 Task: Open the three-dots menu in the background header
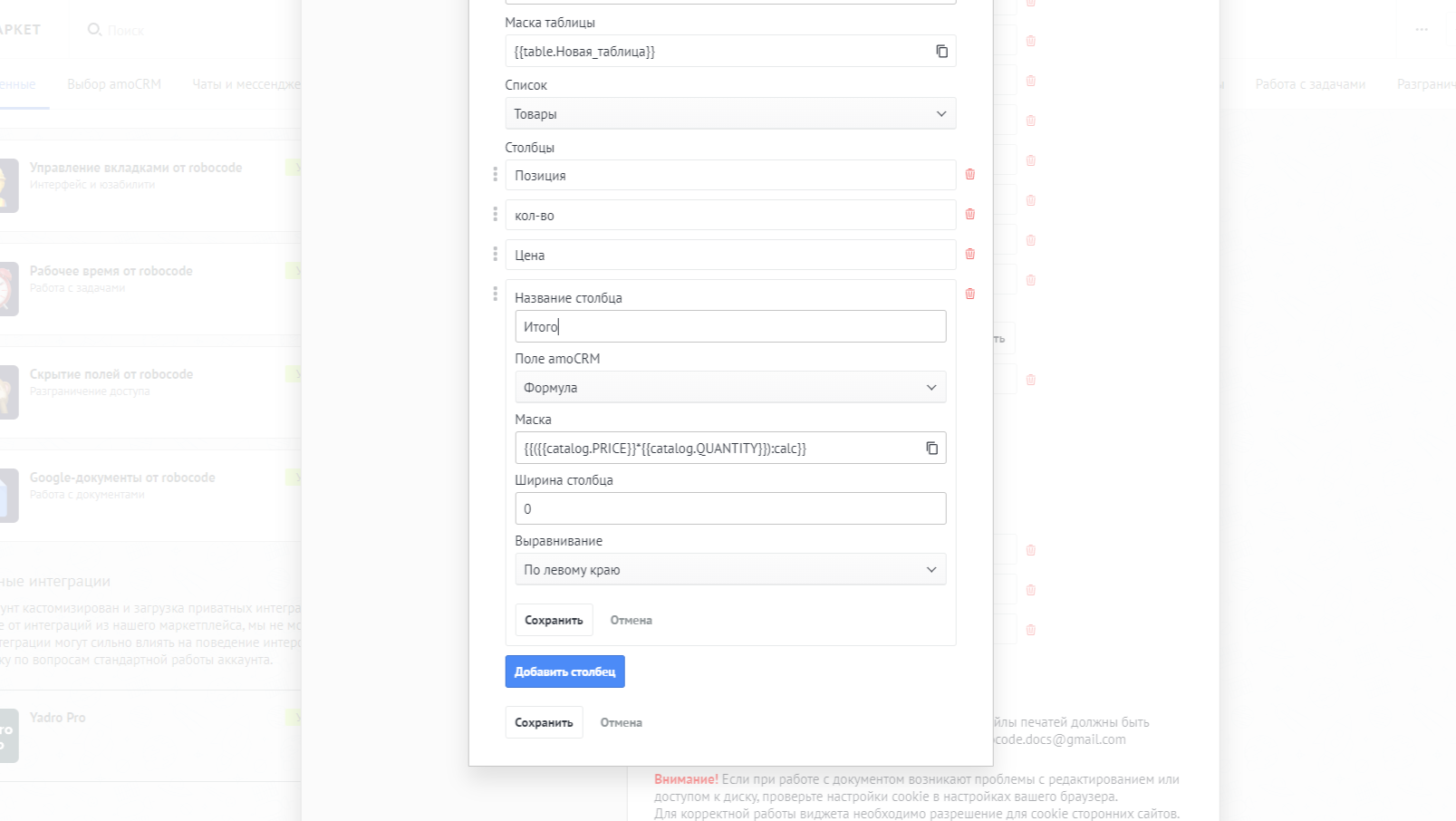tap(1422, 30)
